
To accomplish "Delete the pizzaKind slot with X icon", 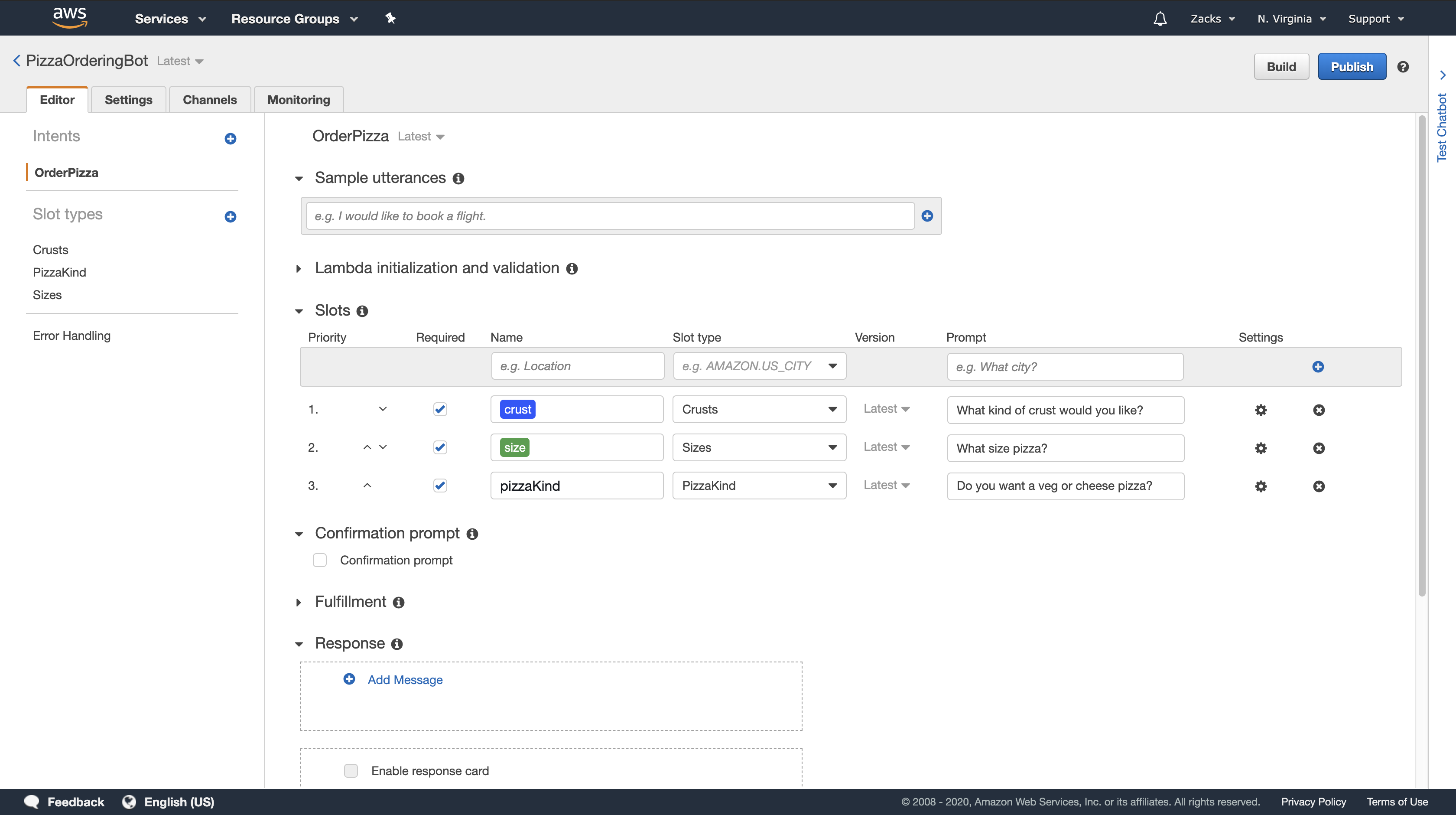I will (x=1319, y=486).
